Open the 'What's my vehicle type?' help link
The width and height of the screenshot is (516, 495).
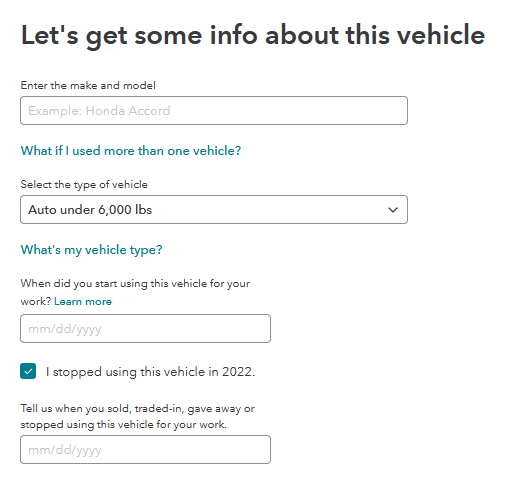click(91, 250)
